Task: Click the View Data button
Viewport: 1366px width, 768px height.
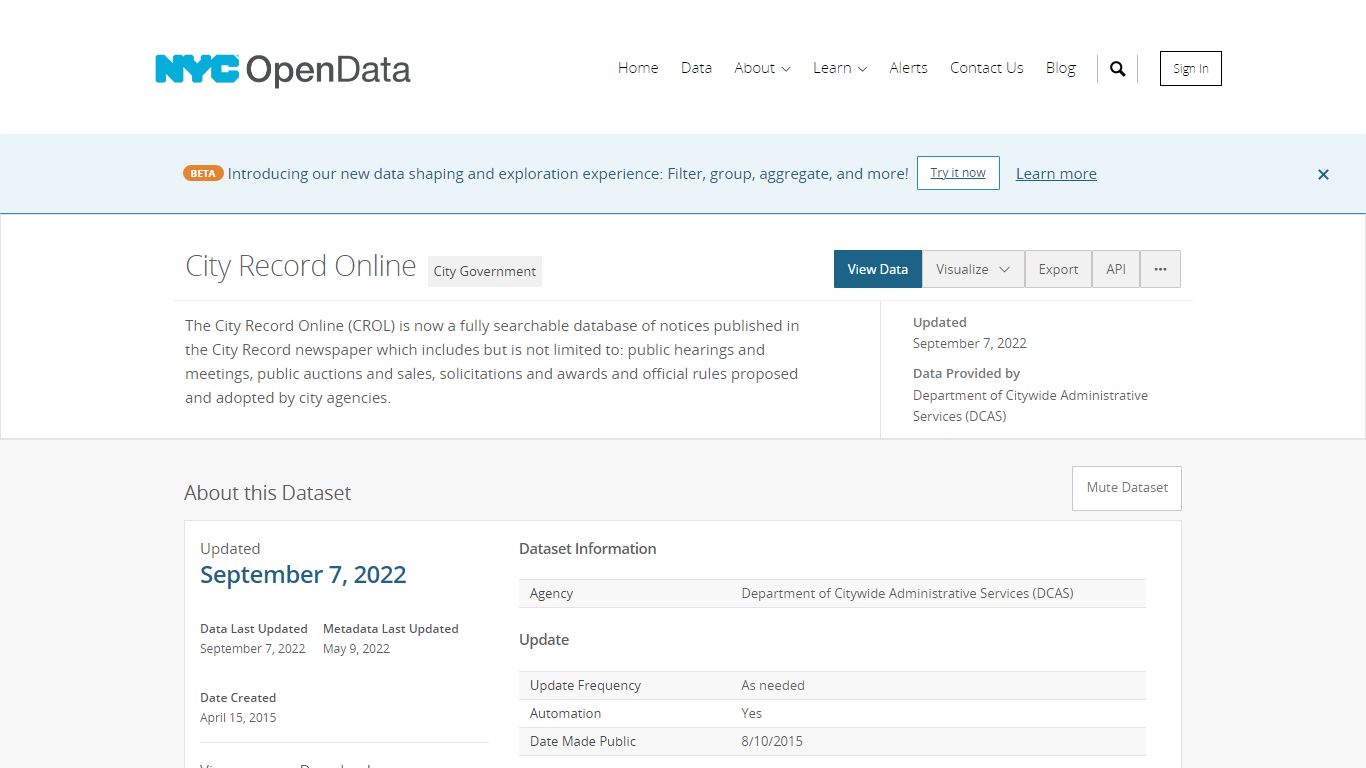Action: point(878,269)
